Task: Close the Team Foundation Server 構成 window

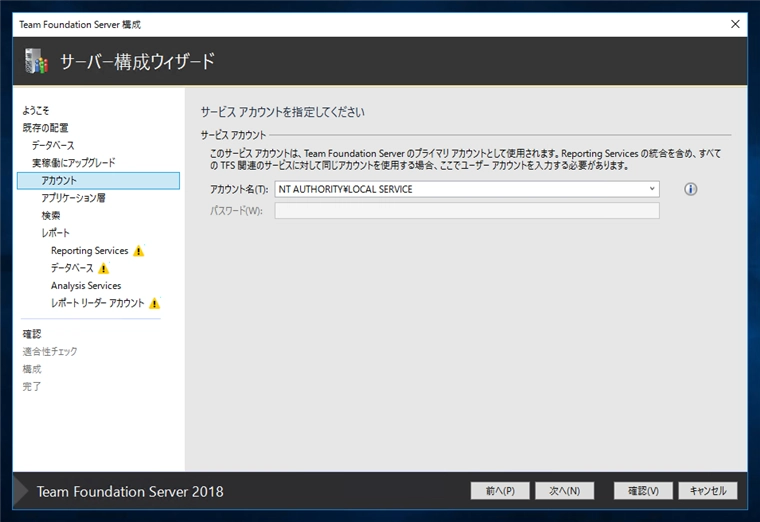Action: tap(735, 24)
